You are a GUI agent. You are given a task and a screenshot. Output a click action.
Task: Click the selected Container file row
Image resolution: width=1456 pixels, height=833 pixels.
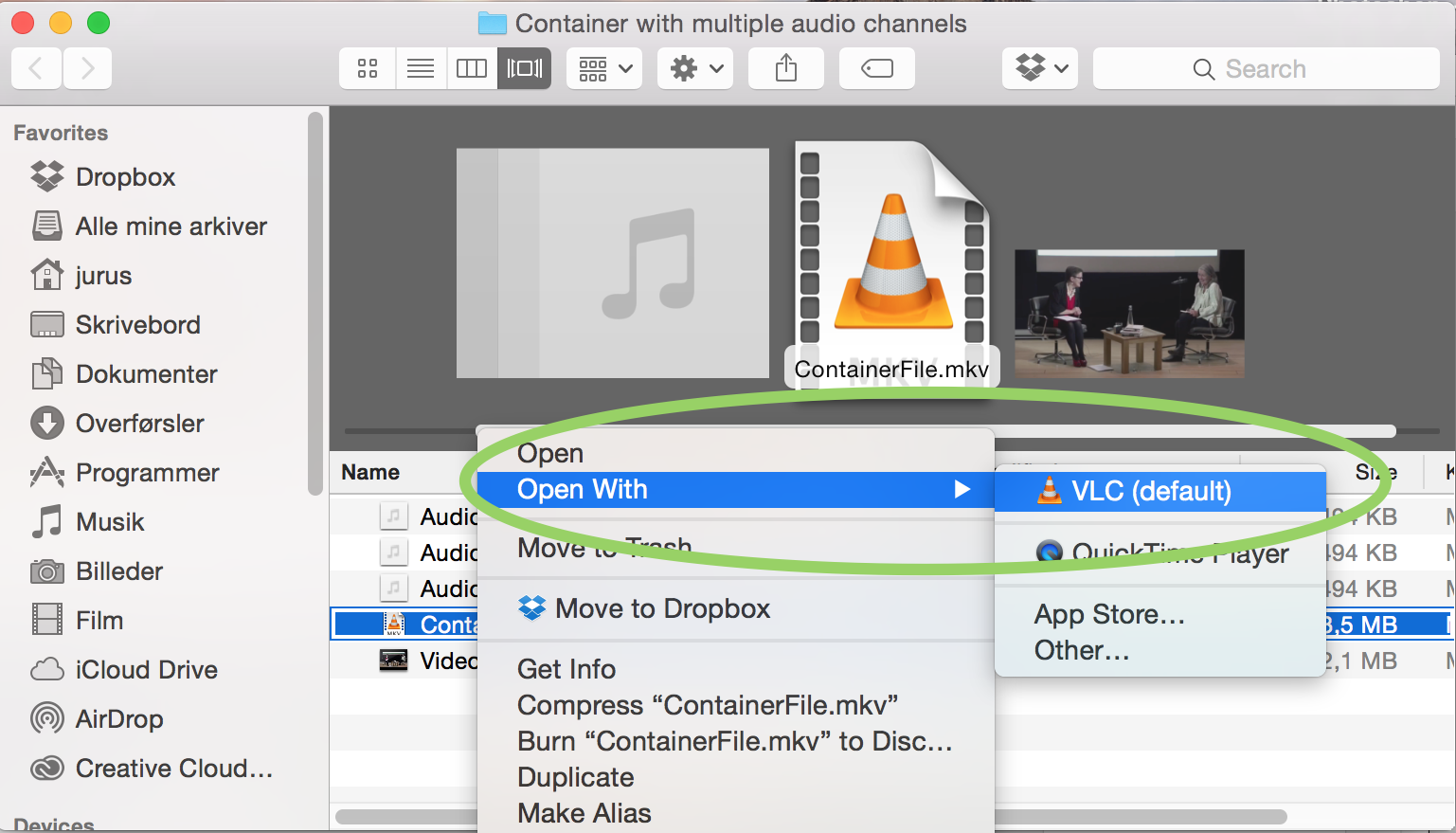[404, 625]
